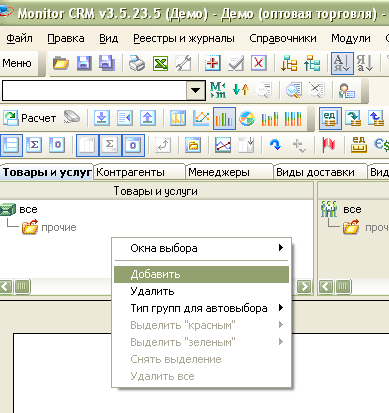Screen dimensions: 389x413
Task: Choose Добавить in the context menu
Action: pyautogui.click(x=201, y=274)
